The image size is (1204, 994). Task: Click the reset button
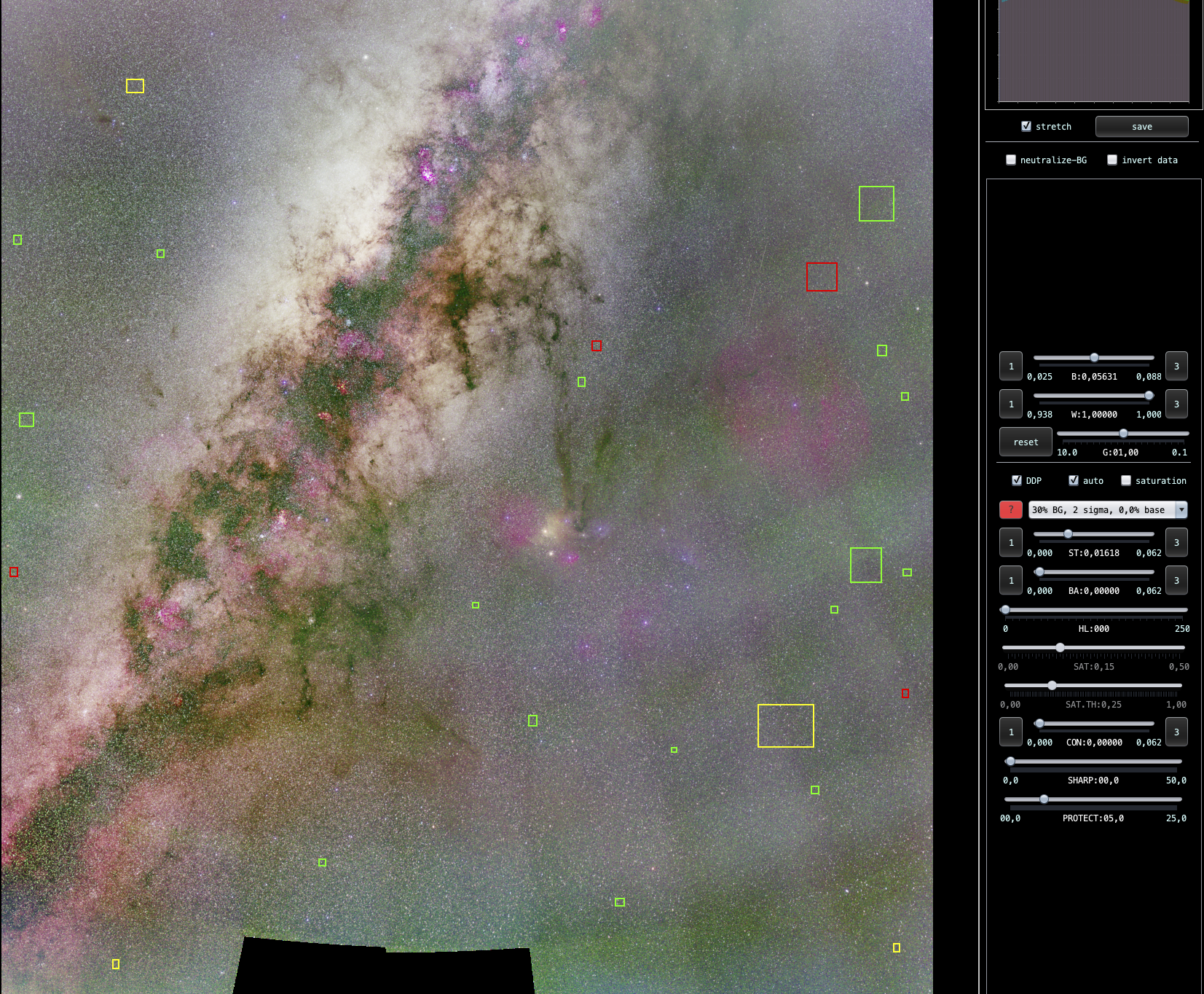(1026, 442)
